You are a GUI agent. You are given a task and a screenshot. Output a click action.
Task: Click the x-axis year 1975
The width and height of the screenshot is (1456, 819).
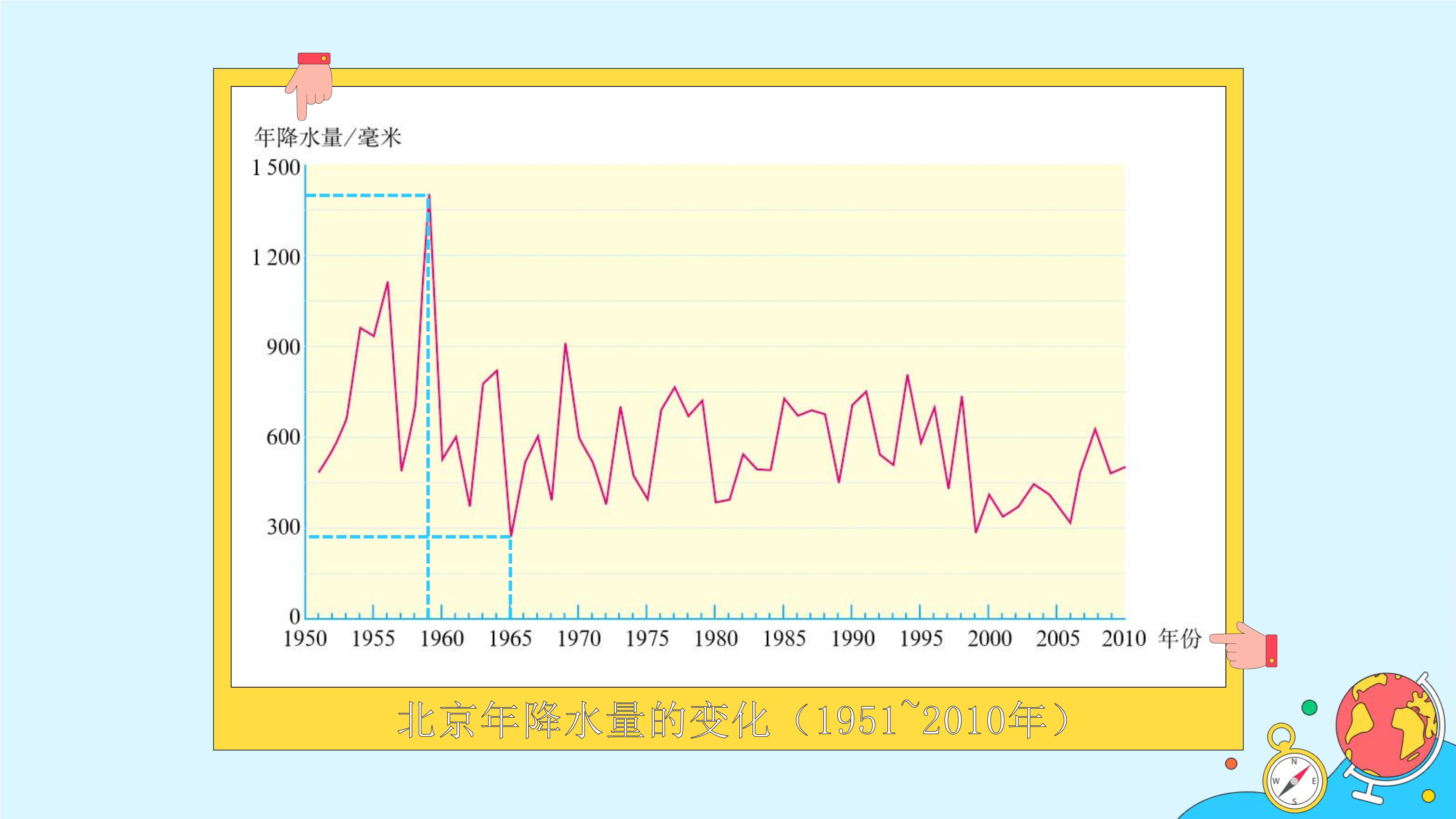tap(647, 639)
